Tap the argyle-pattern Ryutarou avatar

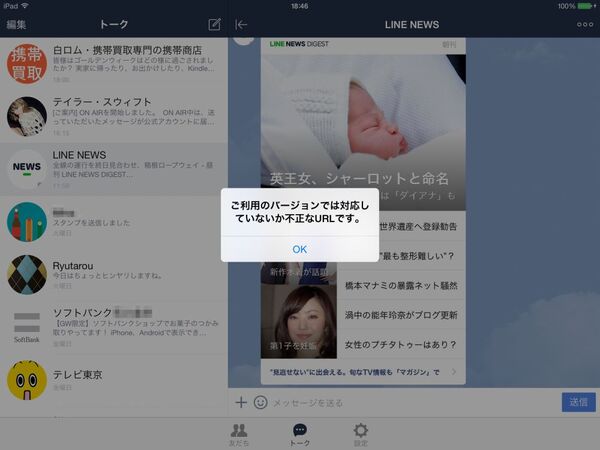(27, 275)
